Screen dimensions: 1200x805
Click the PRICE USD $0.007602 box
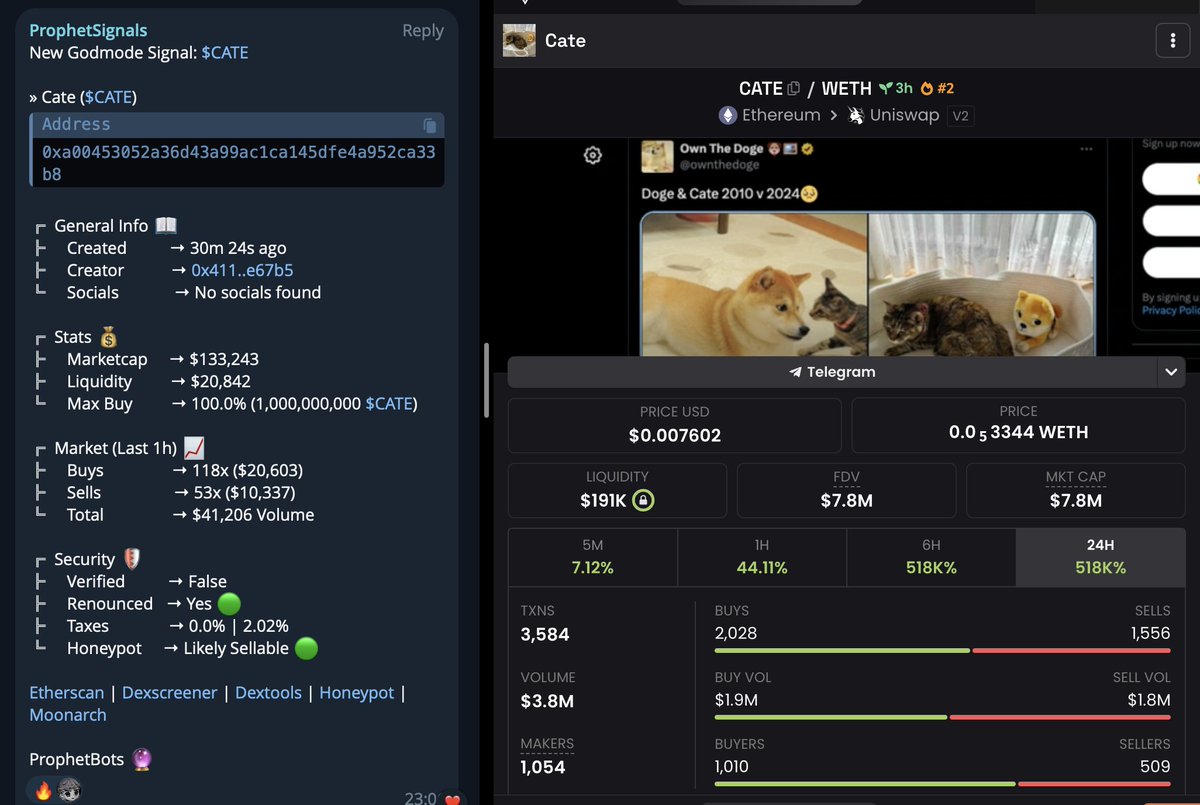(x=675, y=425)
